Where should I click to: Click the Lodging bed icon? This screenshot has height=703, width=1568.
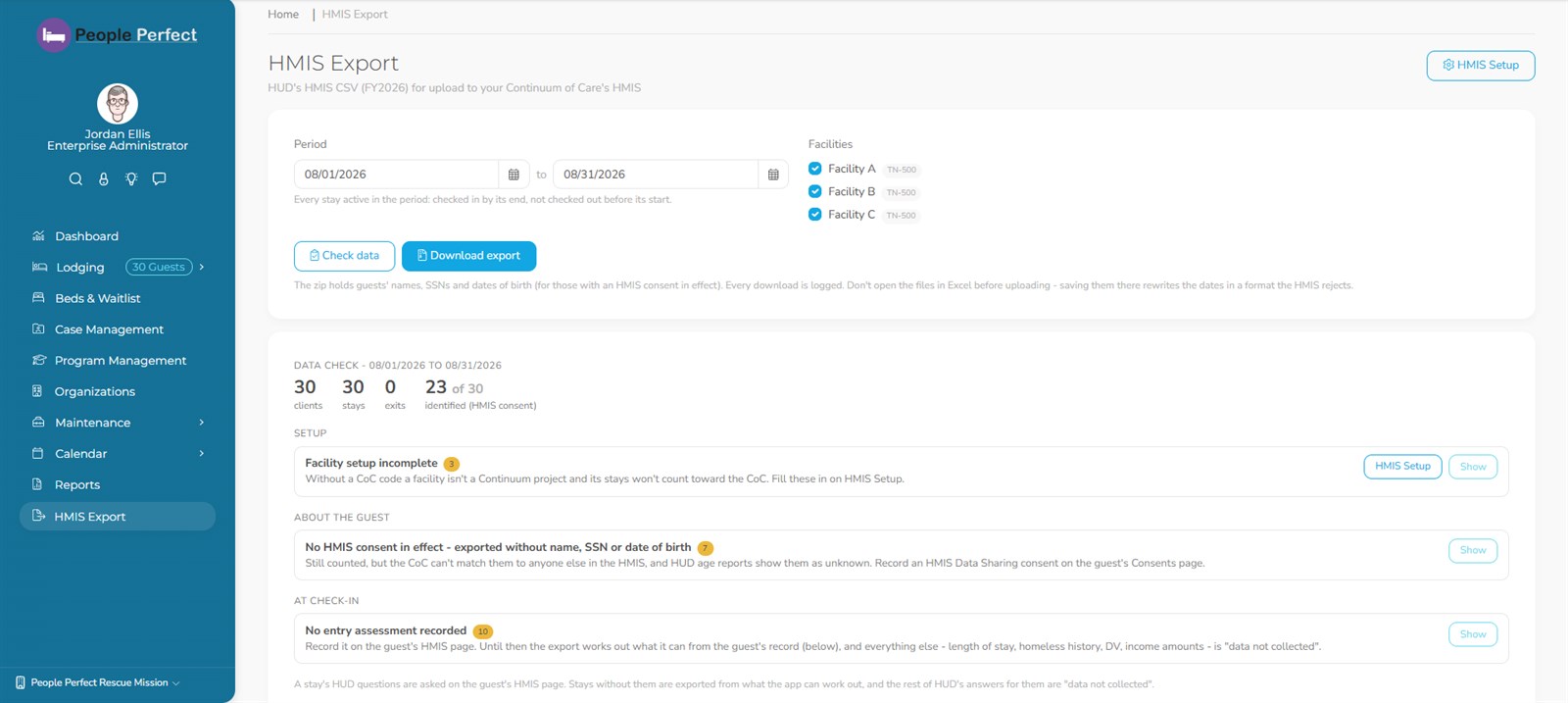(x=39, y=267)
